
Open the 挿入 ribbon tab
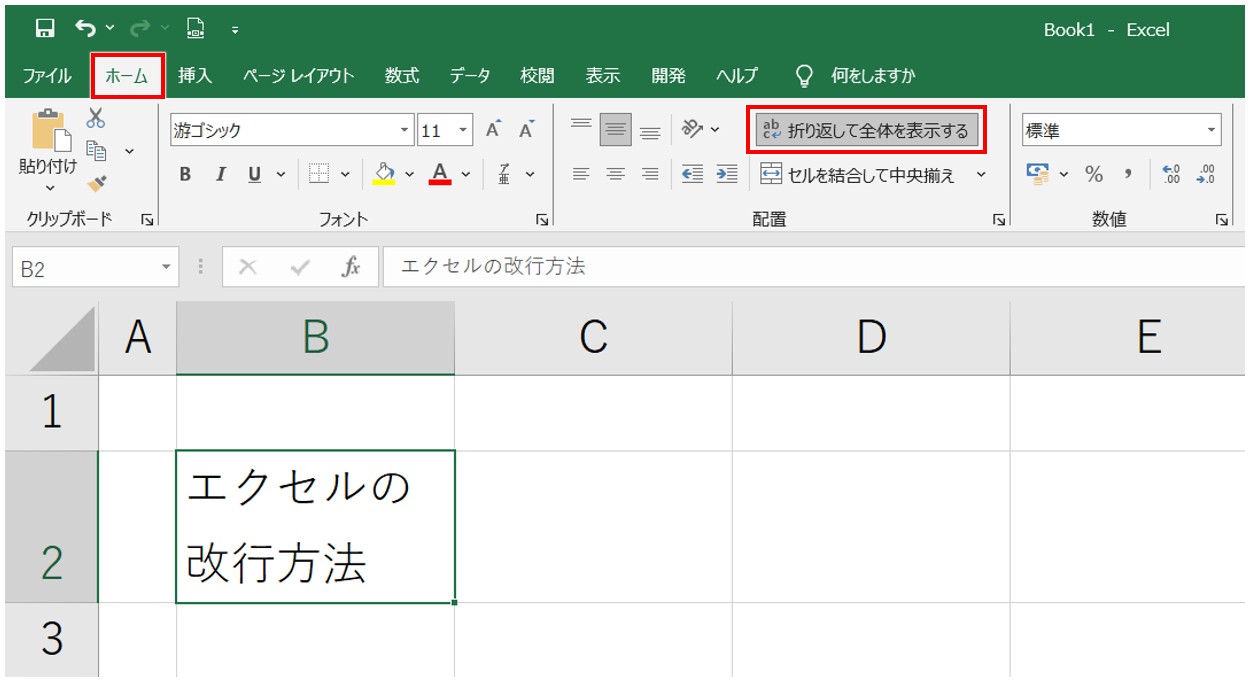tap(194, 76)
